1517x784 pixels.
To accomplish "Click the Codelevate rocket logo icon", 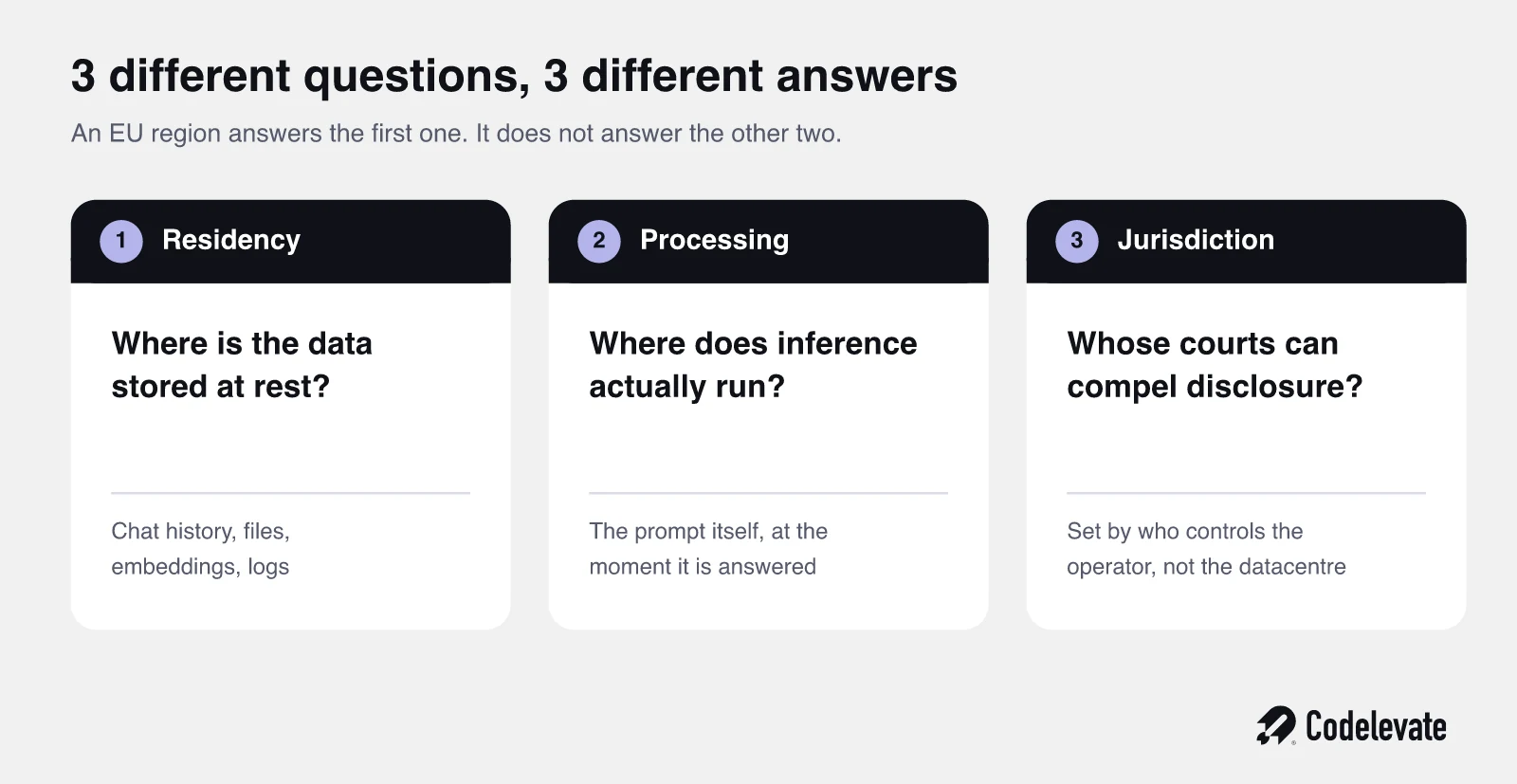I will [x=1276, y=726].
